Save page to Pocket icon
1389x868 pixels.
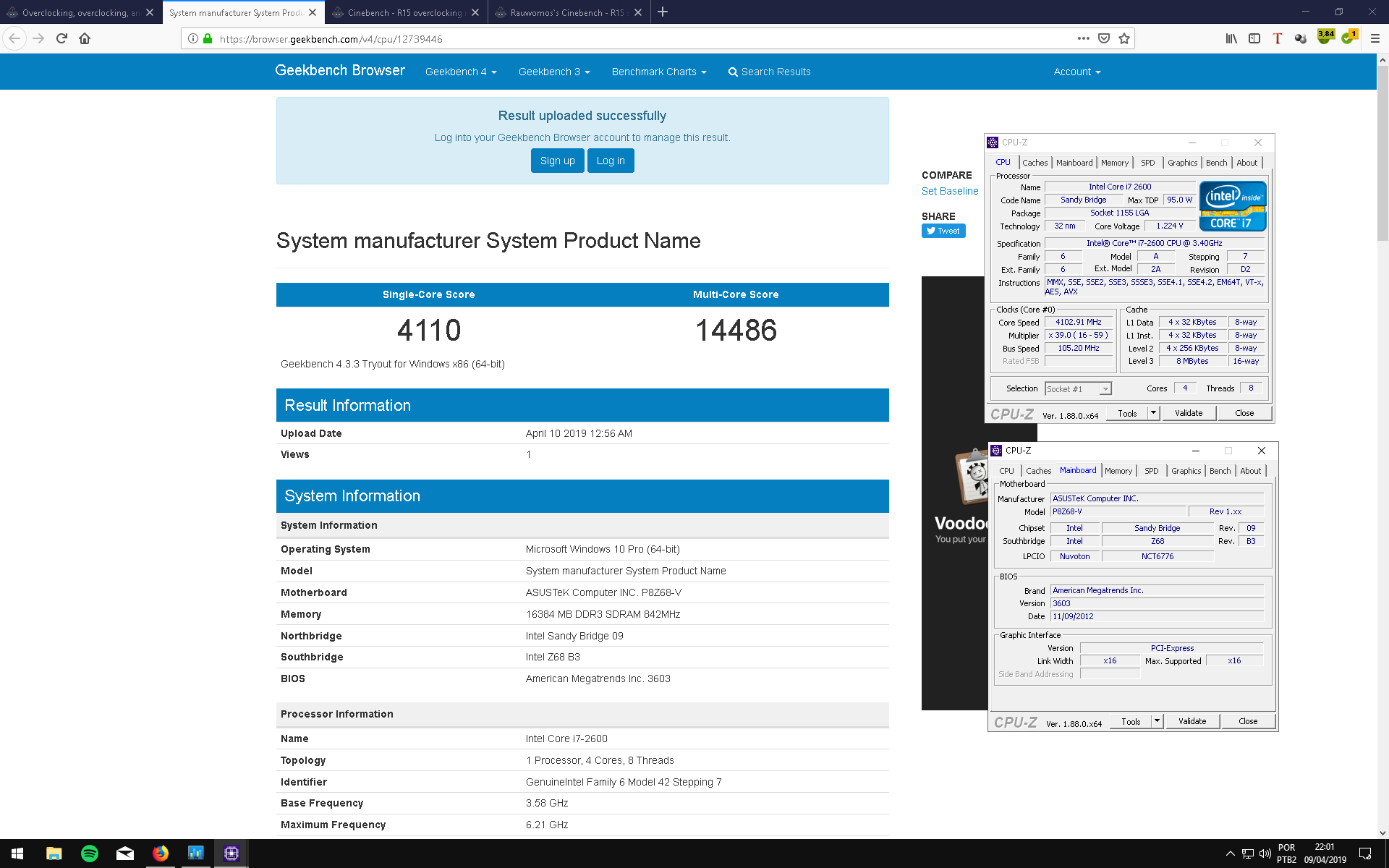1104,38
